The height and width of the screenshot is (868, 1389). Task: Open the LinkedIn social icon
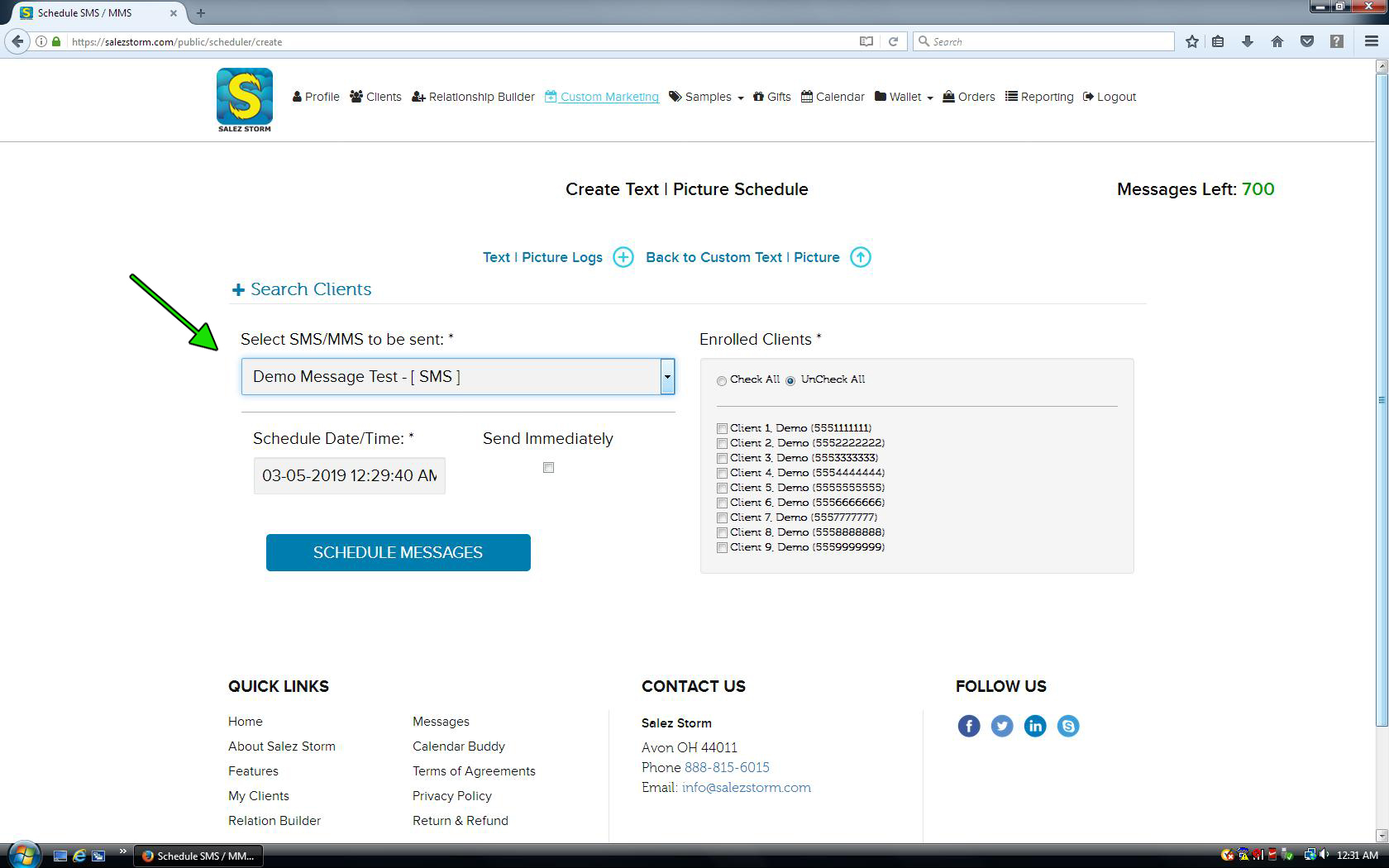pos(1035,726)
